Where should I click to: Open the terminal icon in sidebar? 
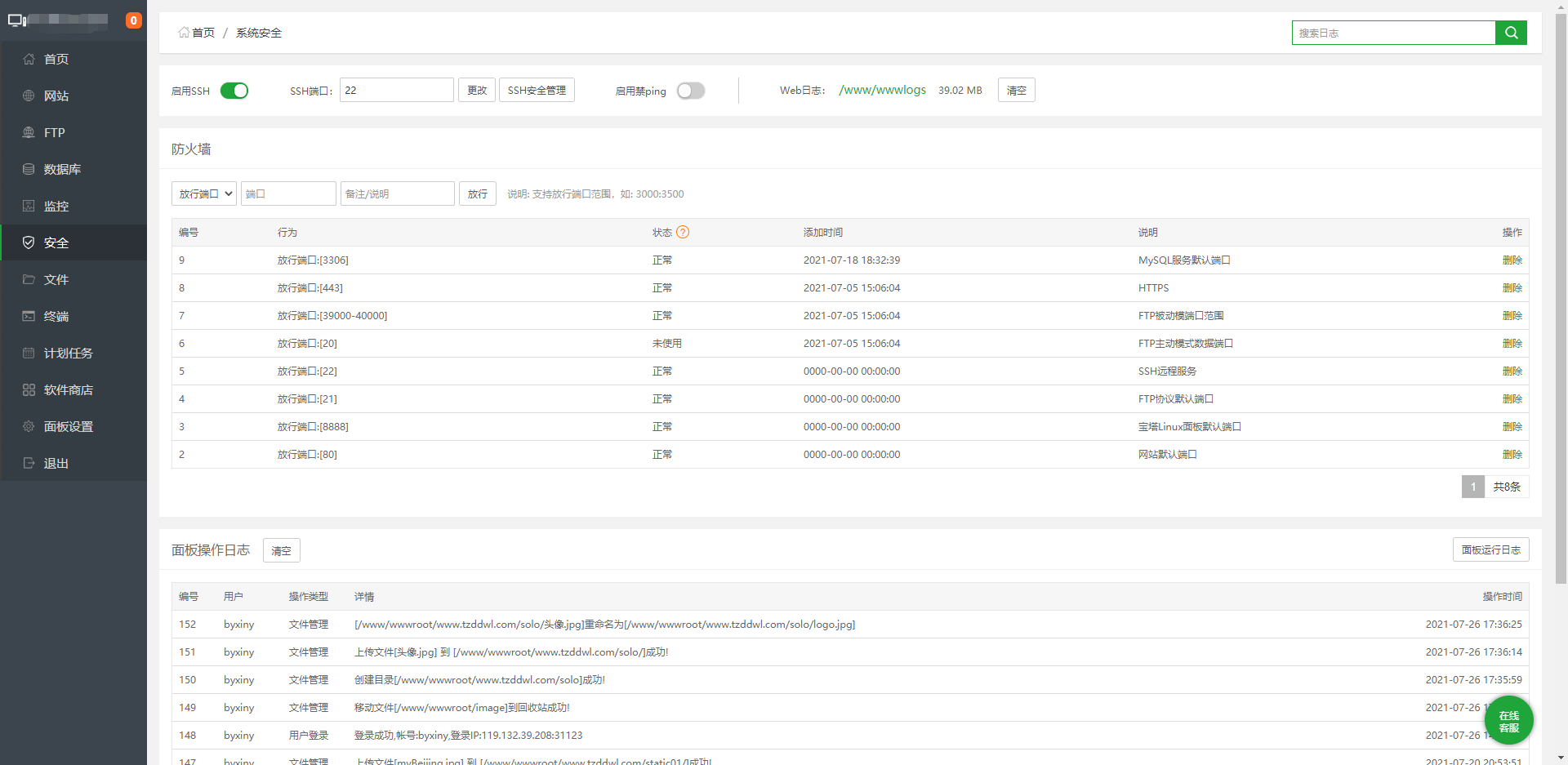click(x=29, y=316)
